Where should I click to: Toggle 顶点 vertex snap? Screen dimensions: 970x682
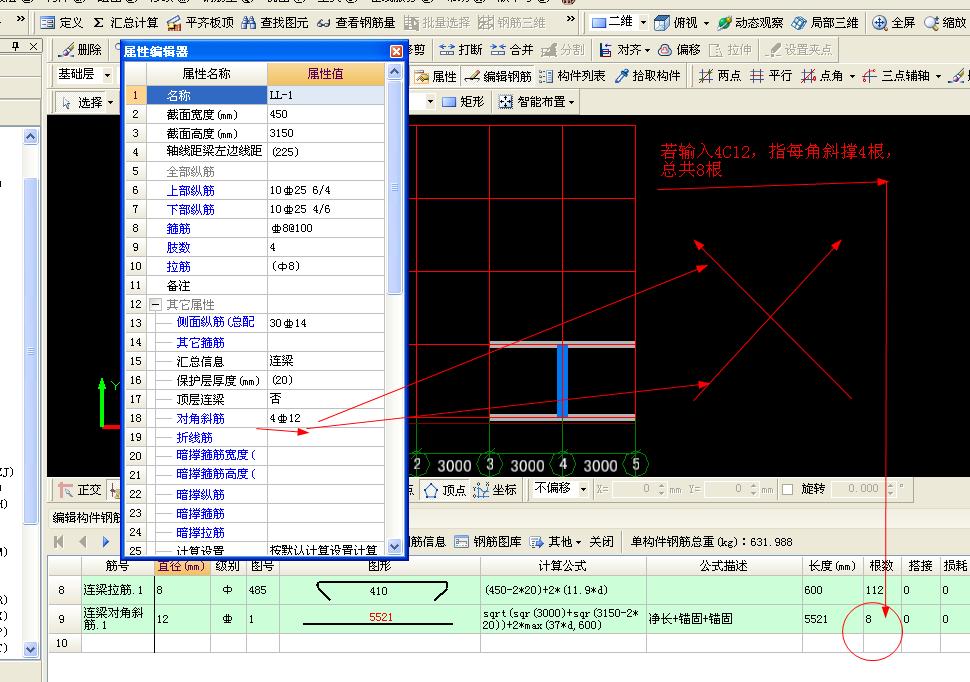point(445,490)
